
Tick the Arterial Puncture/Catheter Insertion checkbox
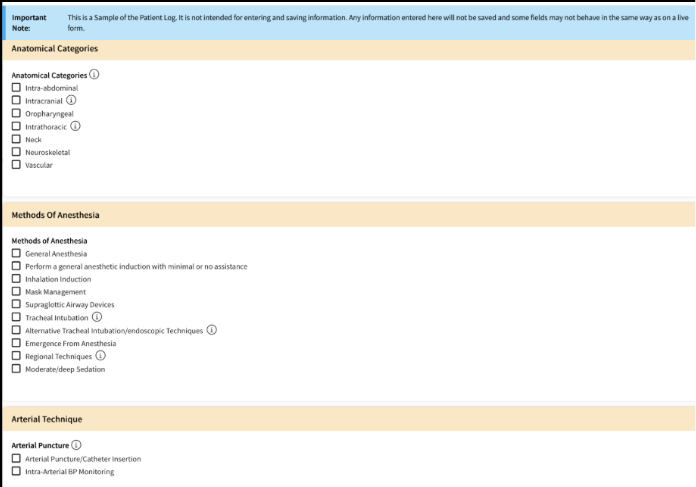point(16,458)
